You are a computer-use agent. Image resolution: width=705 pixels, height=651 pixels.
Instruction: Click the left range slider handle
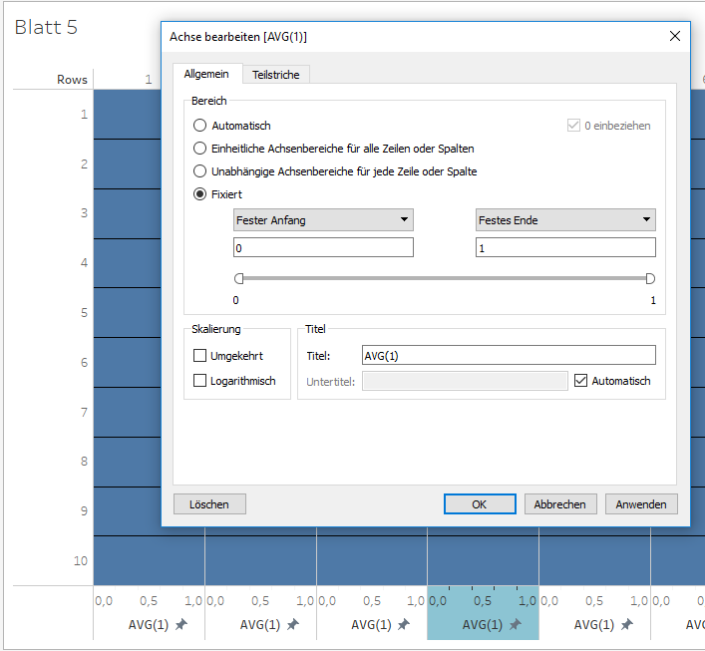click(x=239, y=279)
